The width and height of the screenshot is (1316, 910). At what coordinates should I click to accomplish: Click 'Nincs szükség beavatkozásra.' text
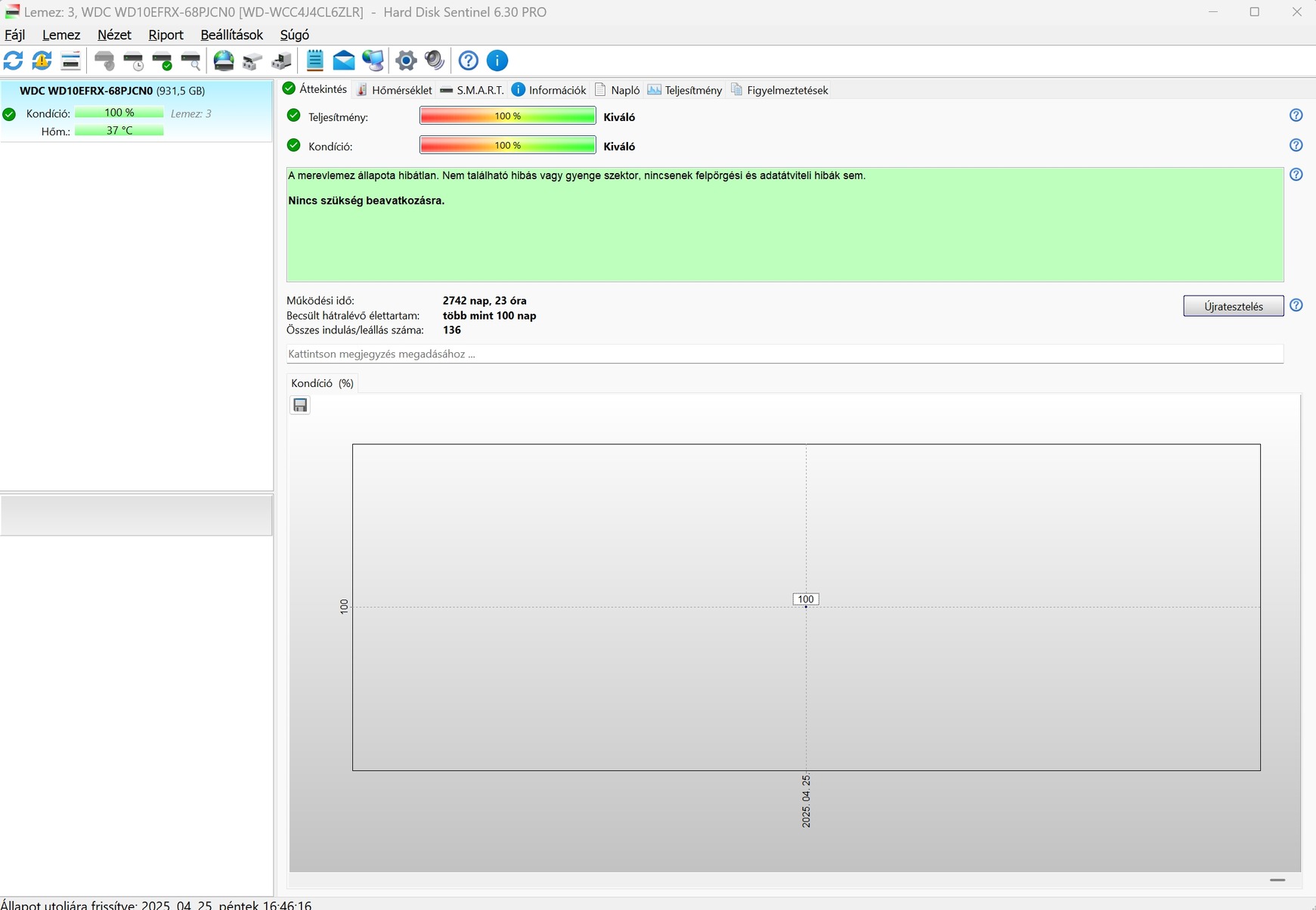click(x=367, y=201)
